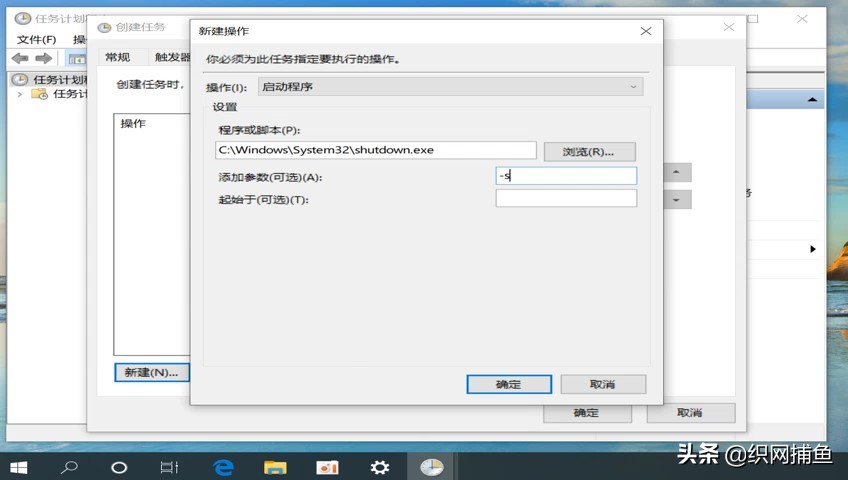Image resolution: width=848 pixels, height=480 pixels.
Task: Click 取消 in the 新建操作 dialog
Action: click(603, 384)
